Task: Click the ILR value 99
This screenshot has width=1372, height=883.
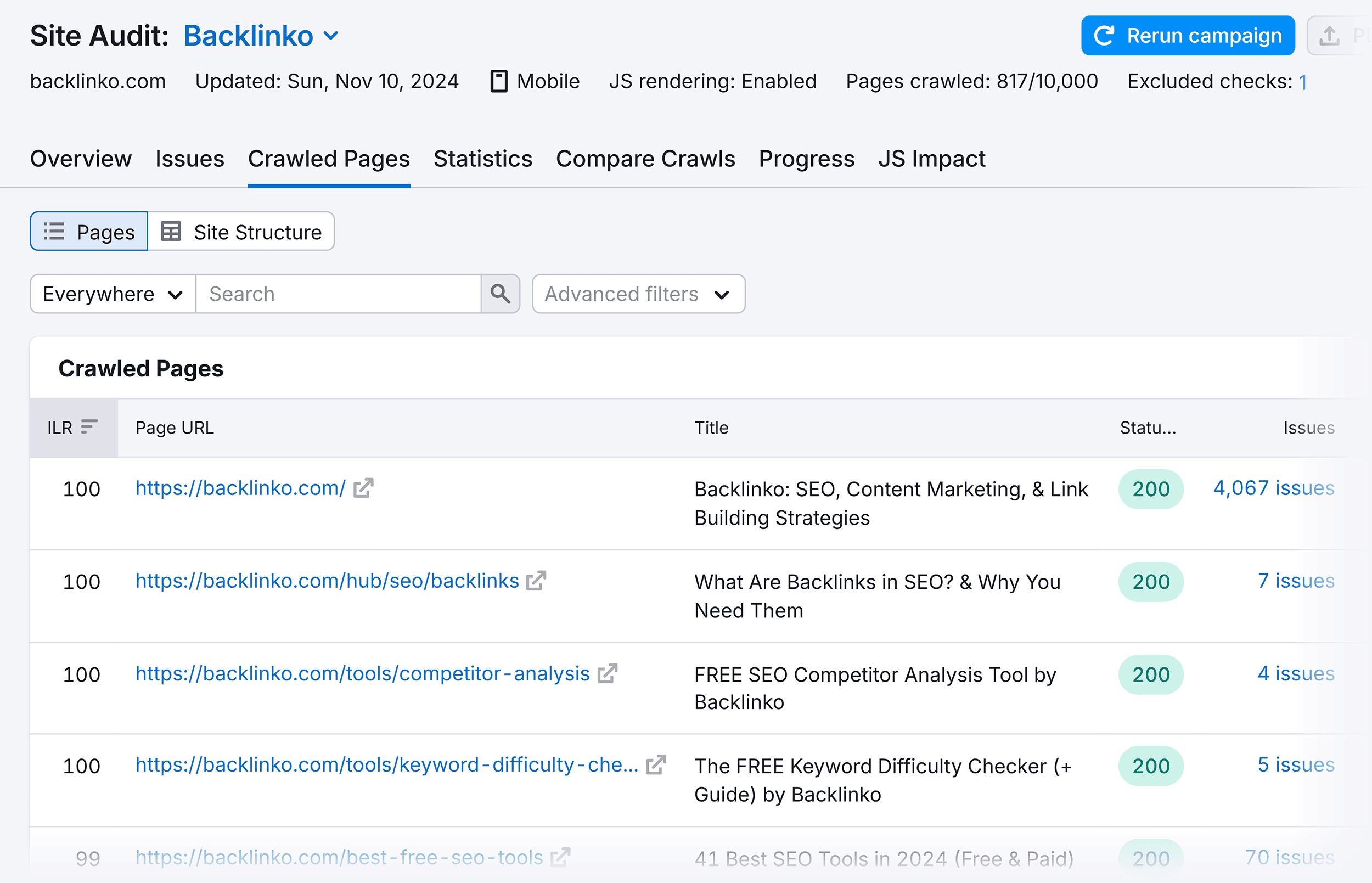Action: tap(88, 859)
